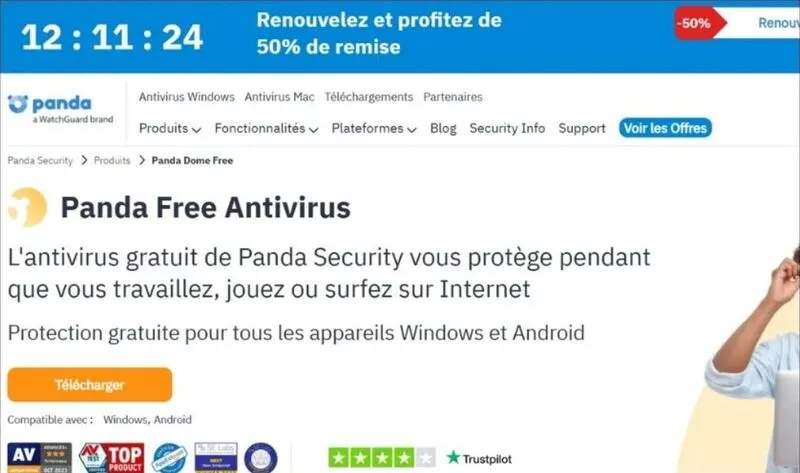
Task: Click the Trustpilot green star rating
Action: tap(382, 458)
